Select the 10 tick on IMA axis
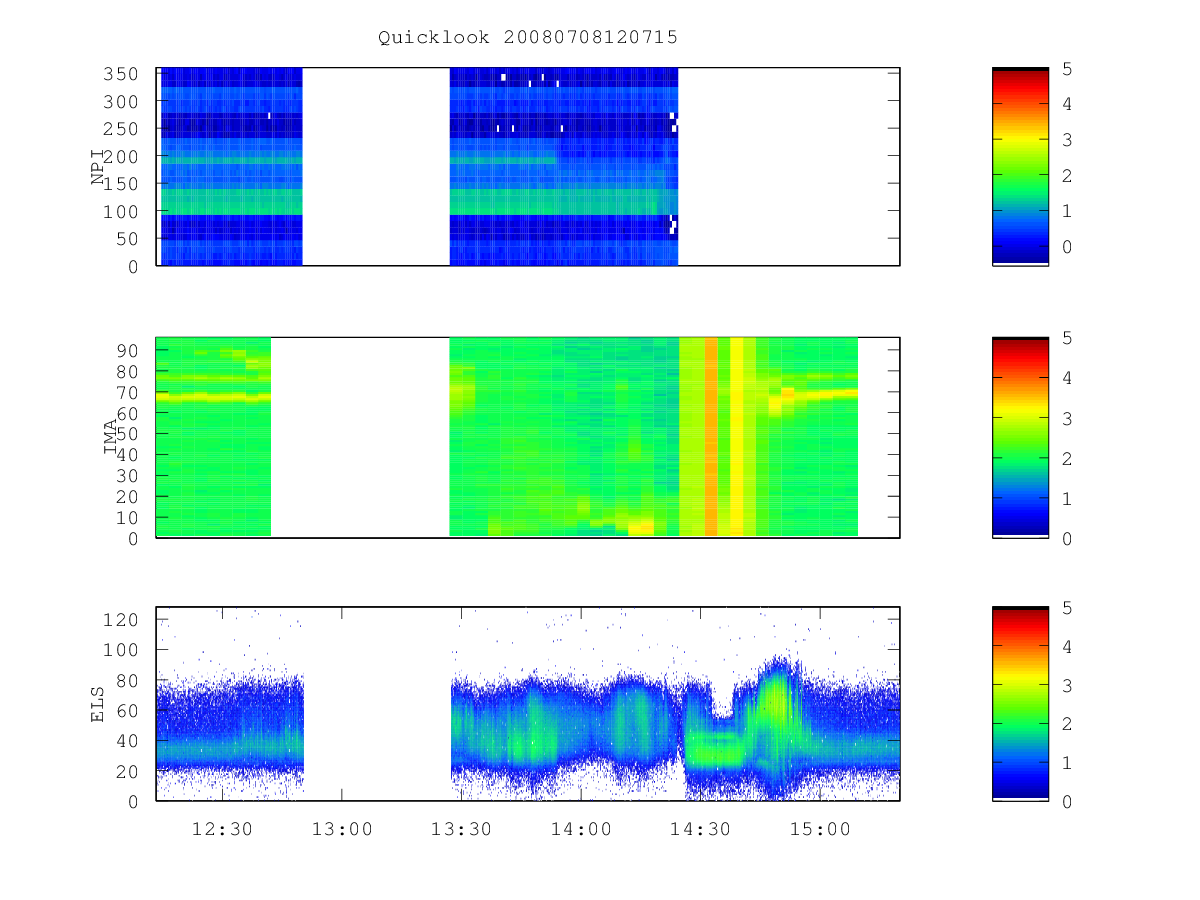The width and height of the screenshot is (1200, 900). [128, 518]
